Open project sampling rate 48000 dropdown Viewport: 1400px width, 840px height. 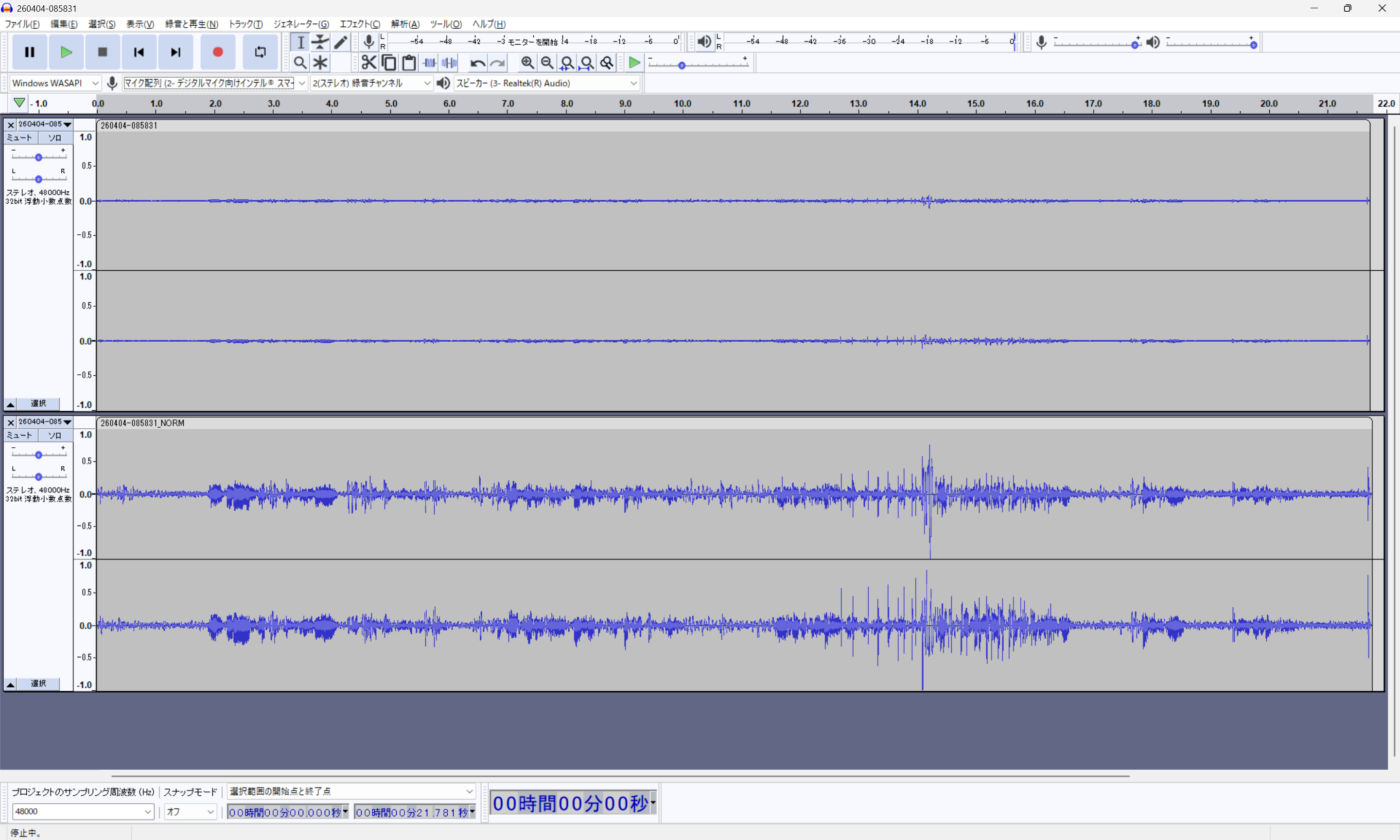83,811
